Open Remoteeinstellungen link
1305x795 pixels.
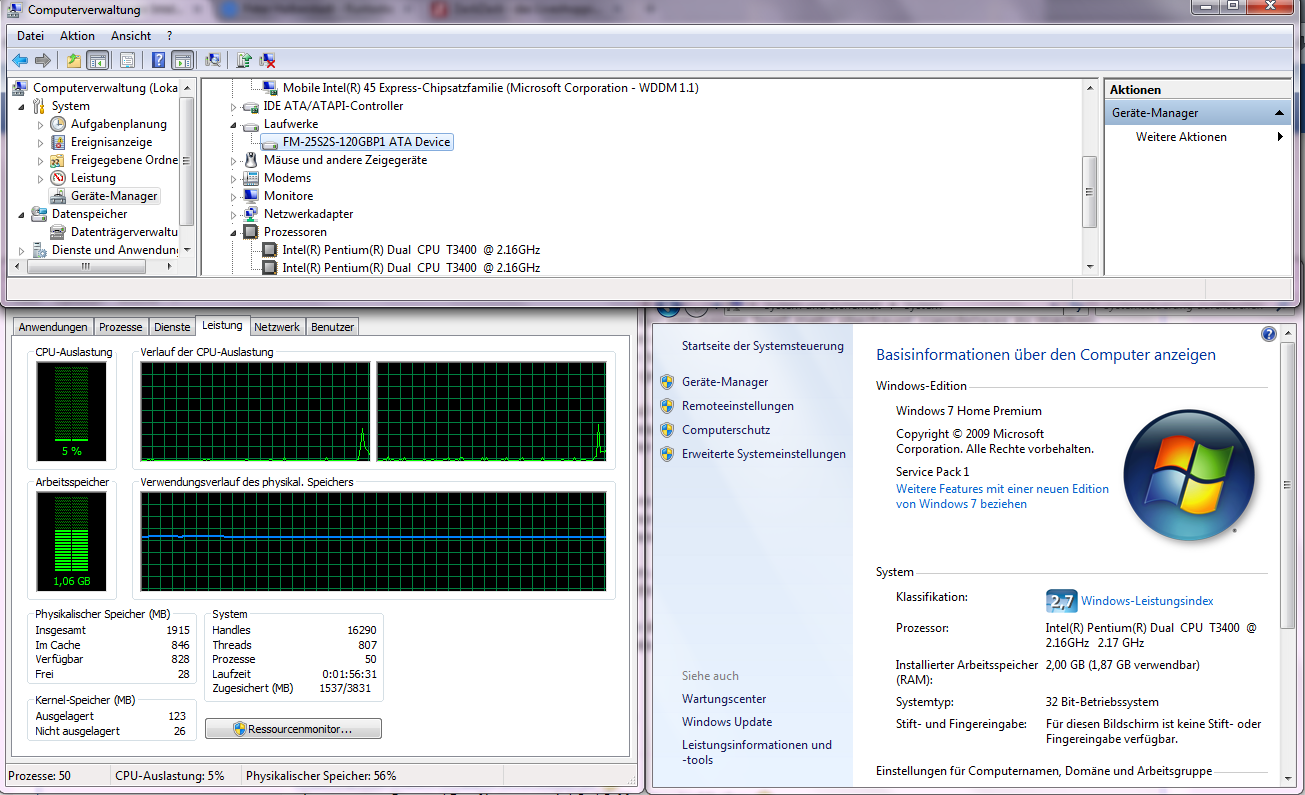point(738,406)
